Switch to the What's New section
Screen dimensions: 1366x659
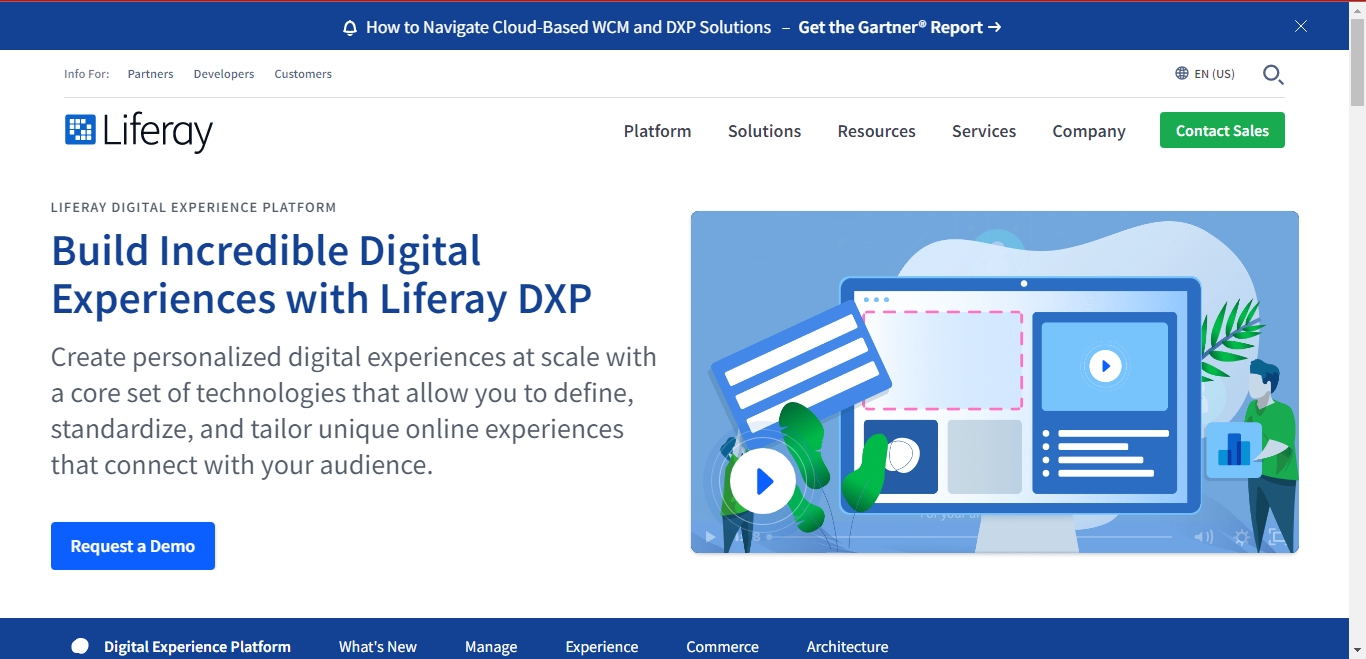pos(377,646)
